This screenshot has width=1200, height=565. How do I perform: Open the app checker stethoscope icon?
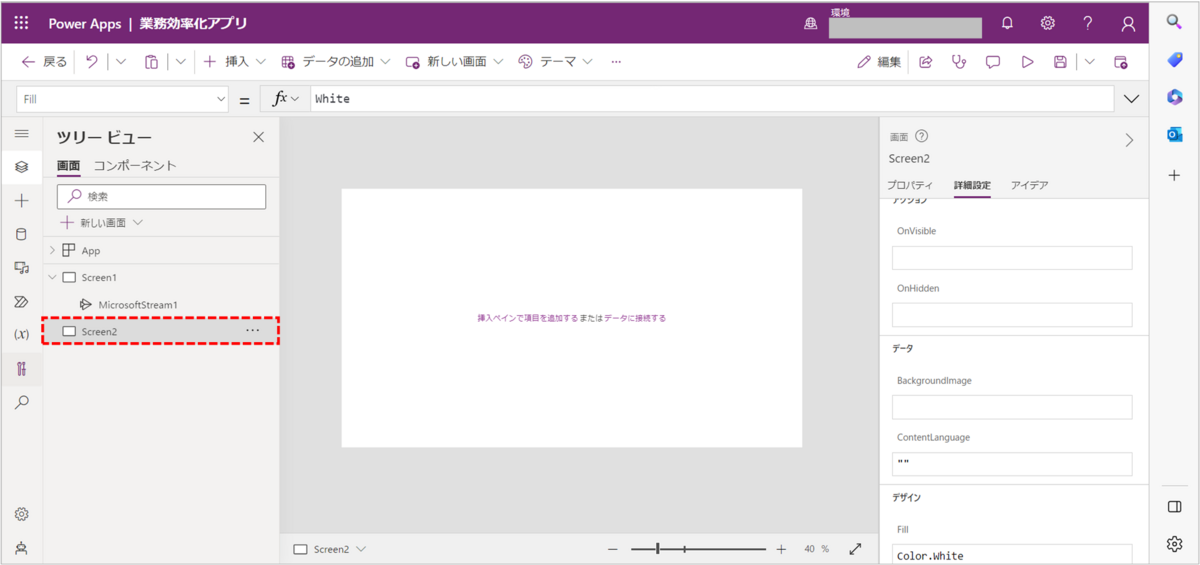[x=959, y=62]
